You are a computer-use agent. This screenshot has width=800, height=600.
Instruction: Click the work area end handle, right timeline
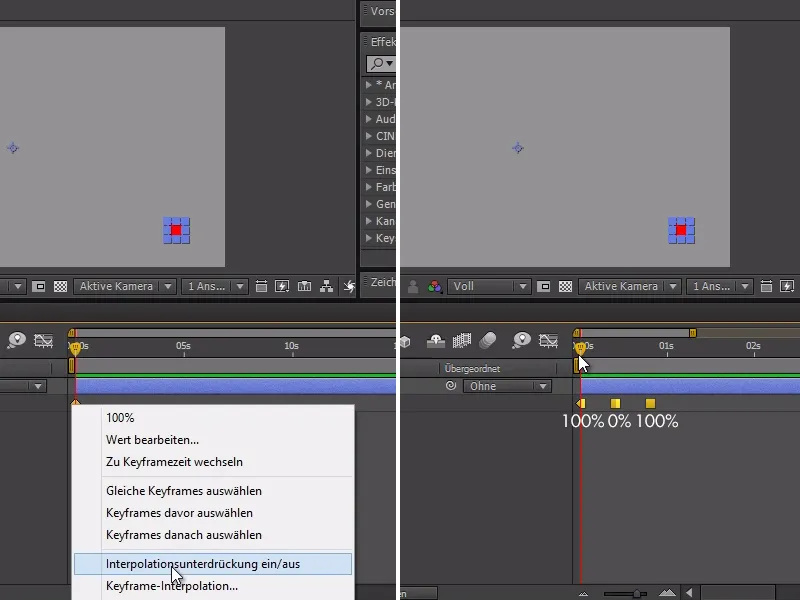tap(693, 333)
